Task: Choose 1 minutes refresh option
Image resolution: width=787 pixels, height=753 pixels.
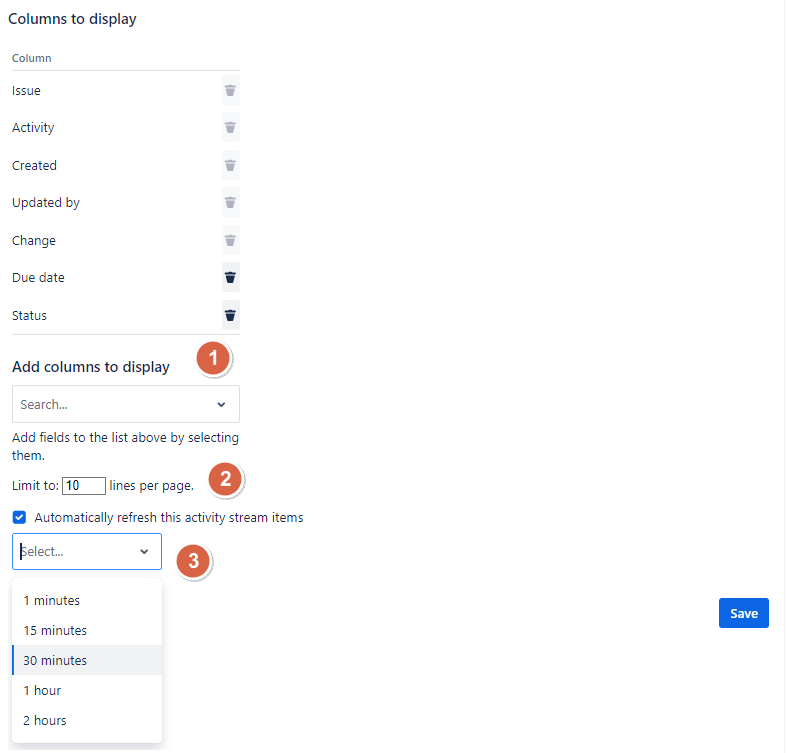Action: (52, 601)
